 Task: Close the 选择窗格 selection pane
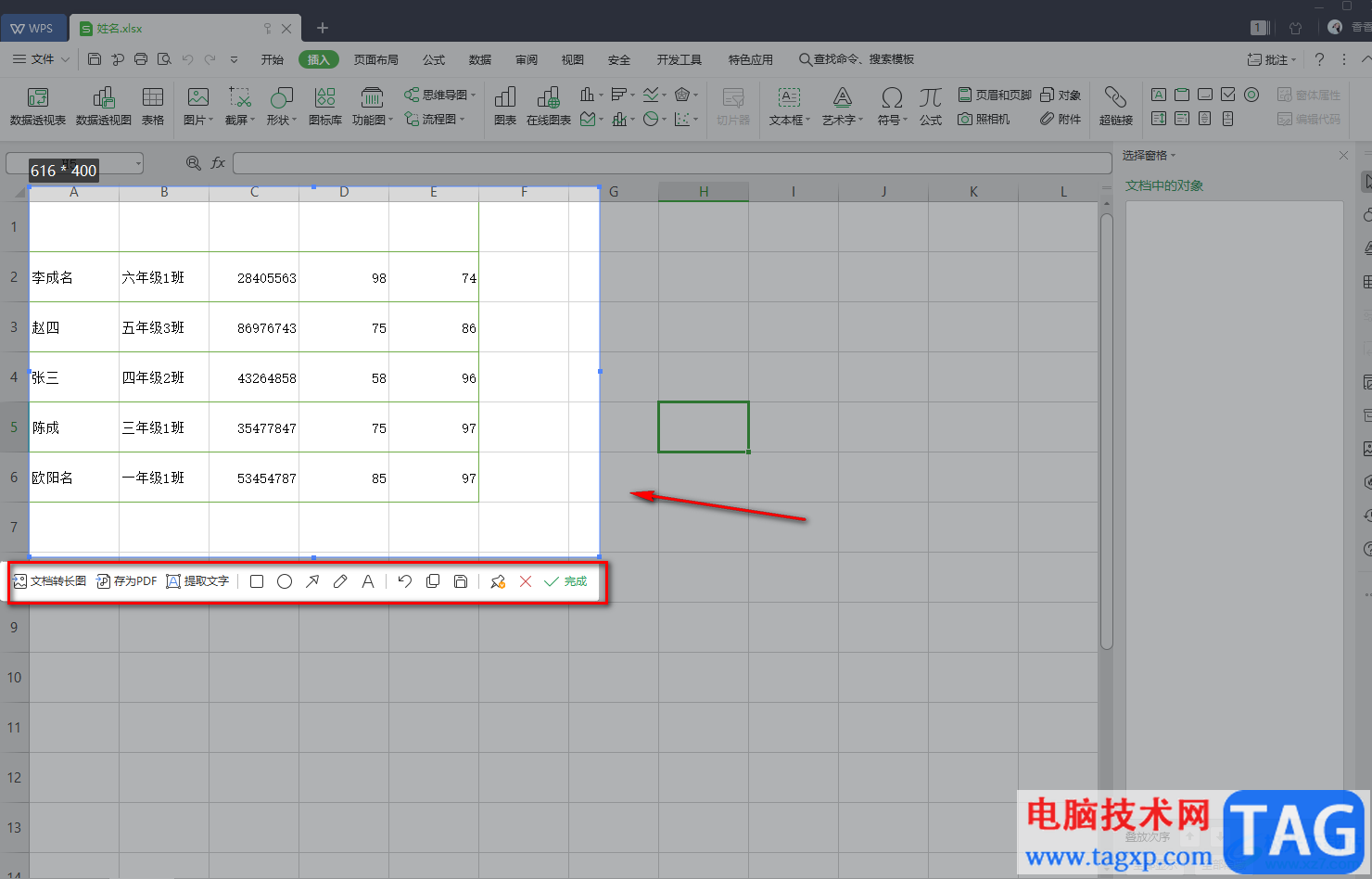(1343, 156)
